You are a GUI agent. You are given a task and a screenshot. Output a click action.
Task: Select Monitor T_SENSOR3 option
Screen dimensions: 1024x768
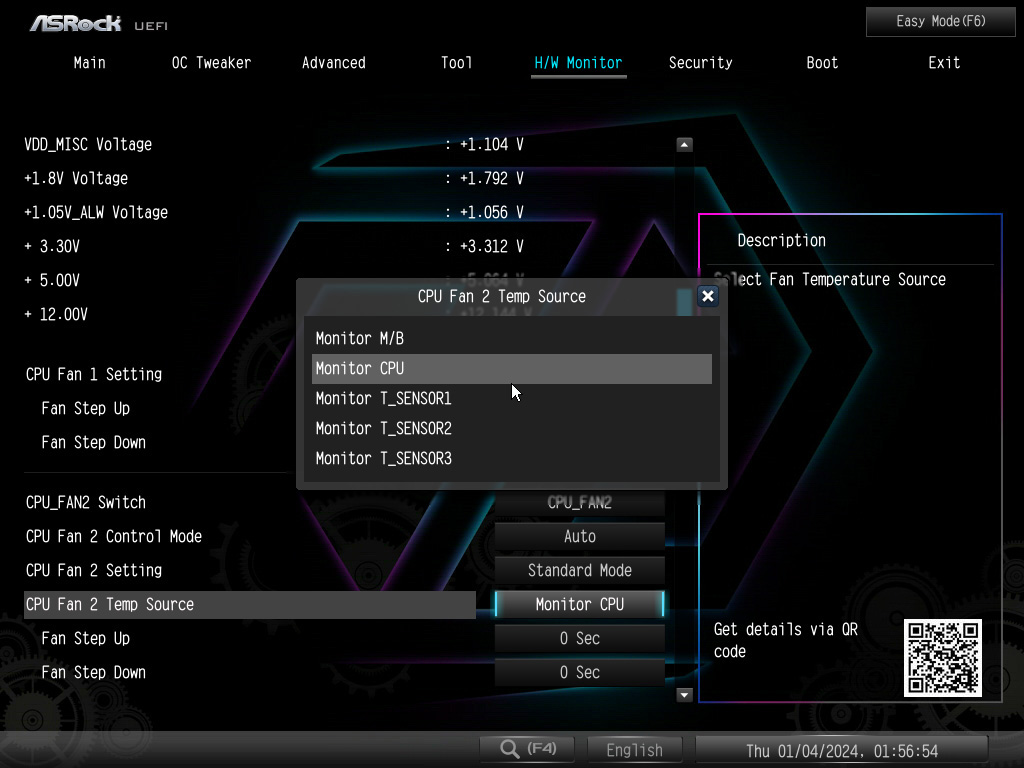(x=511, y=458)
